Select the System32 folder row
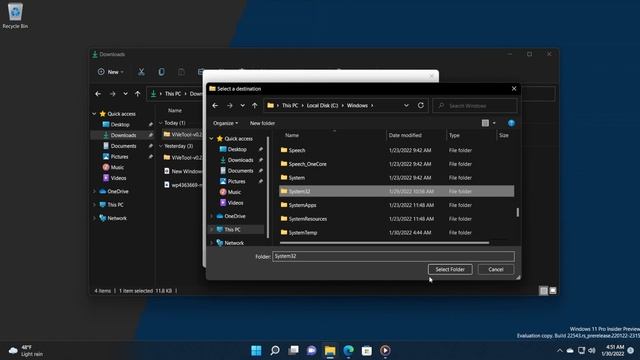Viewport: 640px width, 360px height. (396, 191)
